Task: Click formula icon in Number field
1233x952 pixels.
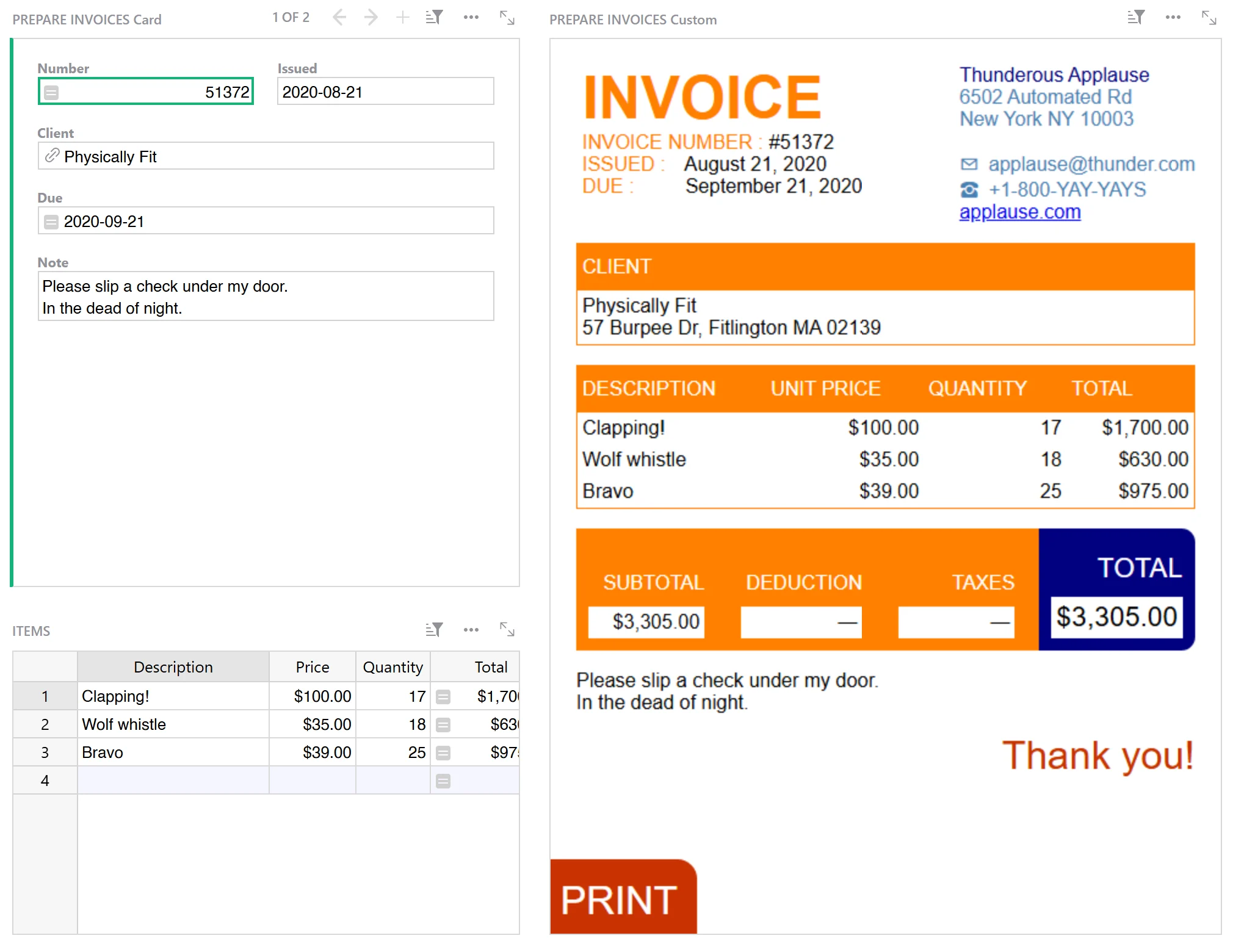Action: 51,92
